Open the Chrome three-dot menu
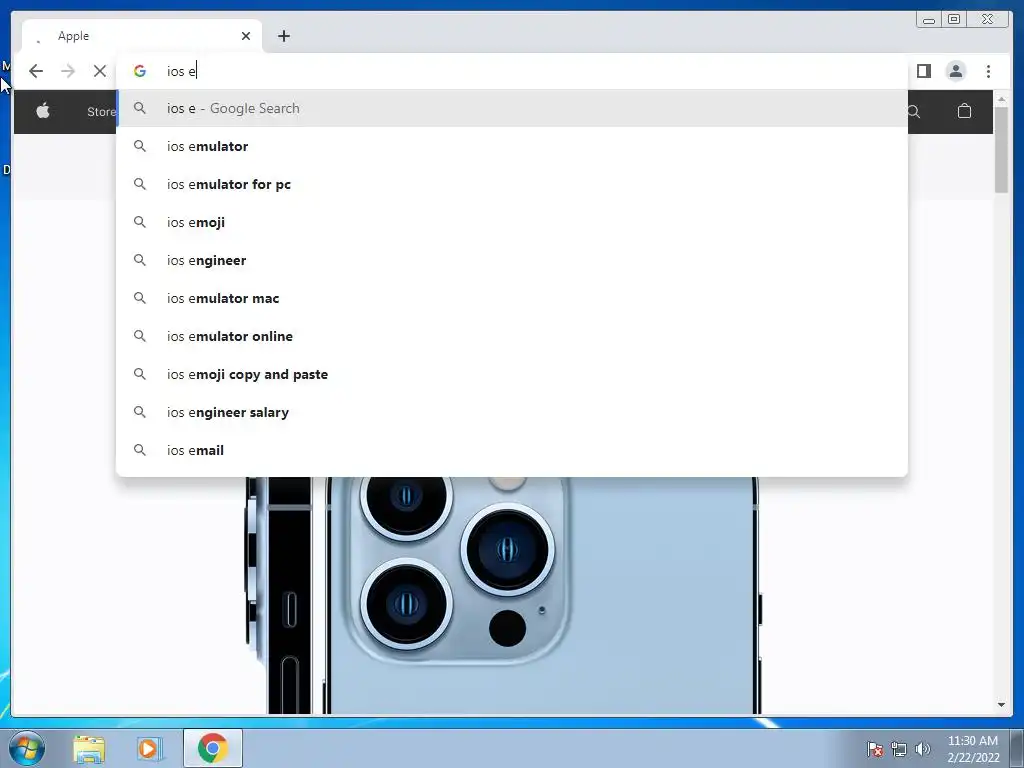 click(x=988, y=71)
